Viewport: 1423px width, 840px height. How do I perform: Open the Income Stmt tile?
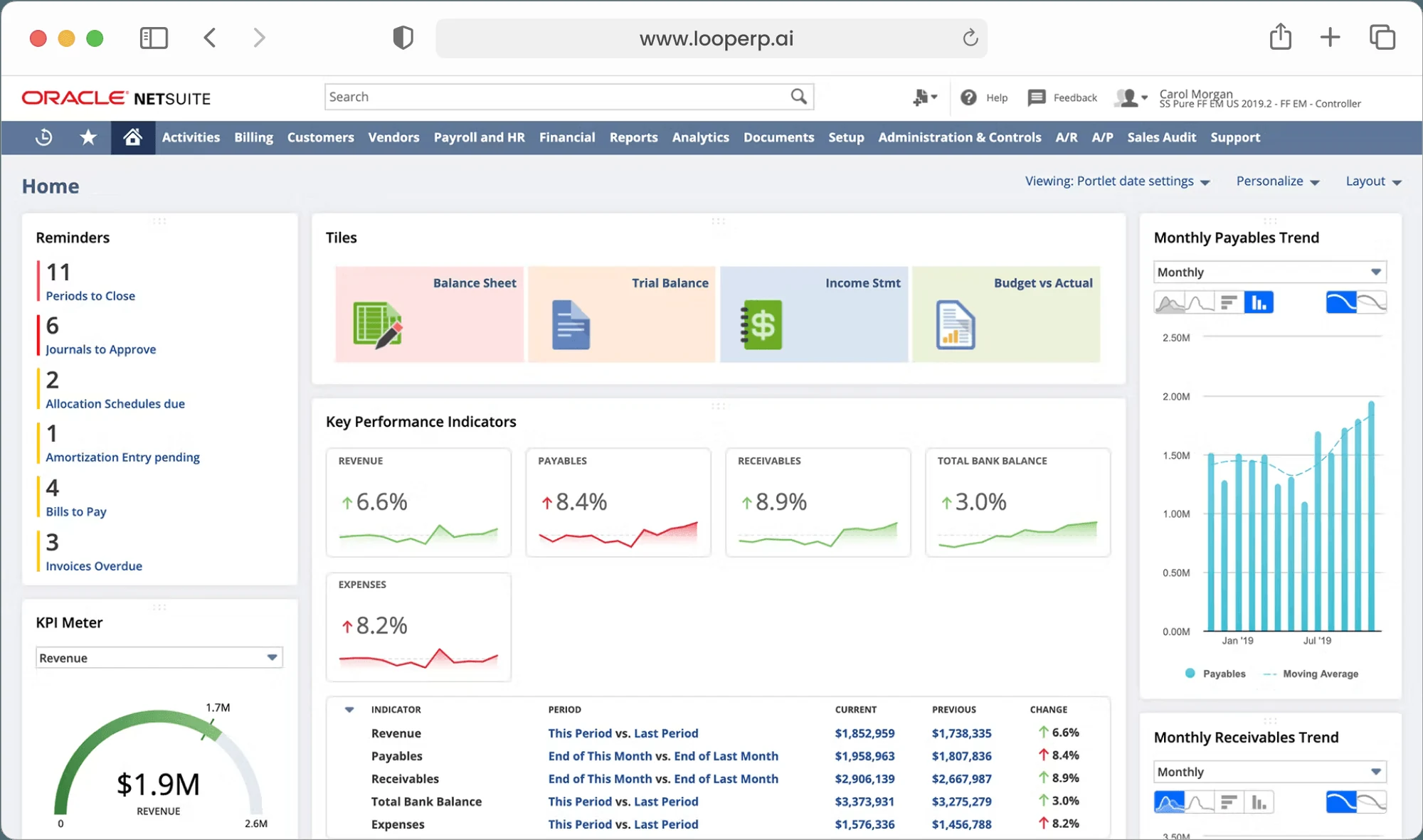point(814,314)
